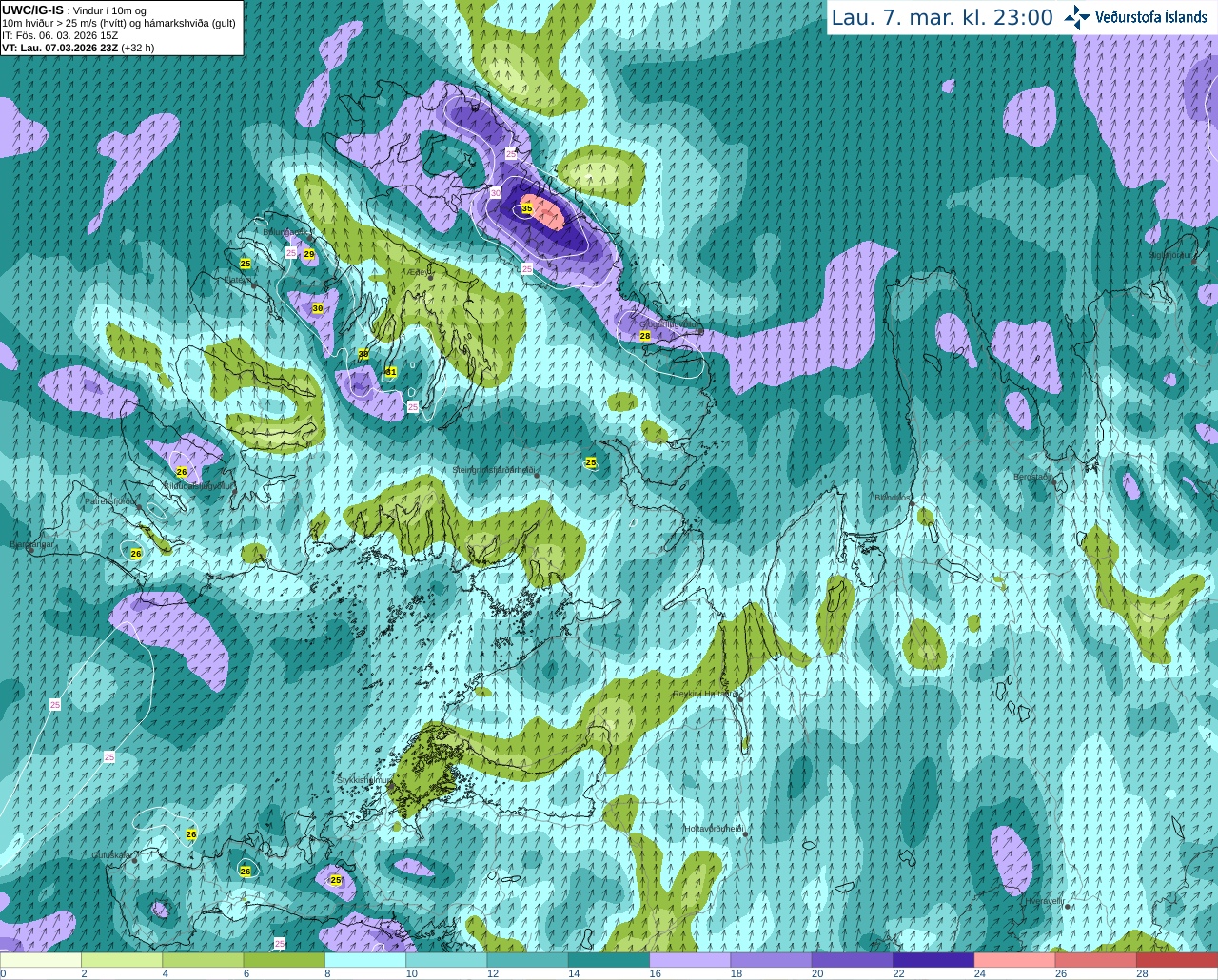Click the 'Gjögurflugvöllur' station label
The image size is (1218, 980).
(x=668, y=323)
